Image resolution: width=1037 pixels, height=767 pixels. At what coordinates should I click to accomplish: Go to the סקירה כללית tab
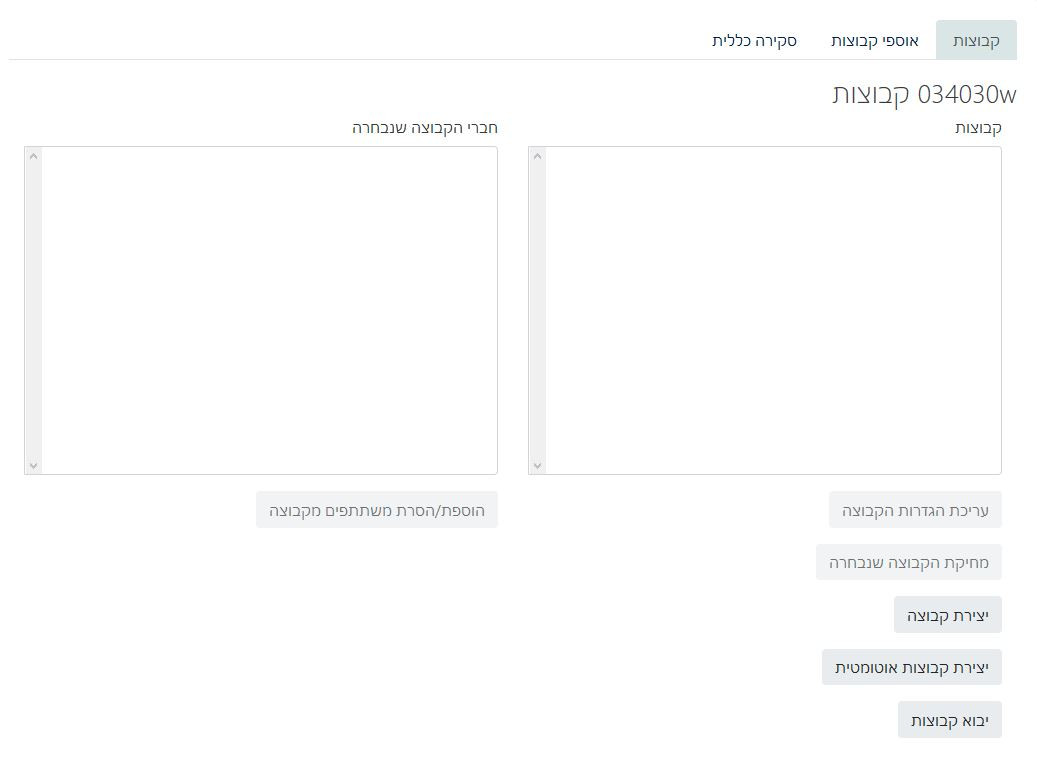click(x=754, y=41)
